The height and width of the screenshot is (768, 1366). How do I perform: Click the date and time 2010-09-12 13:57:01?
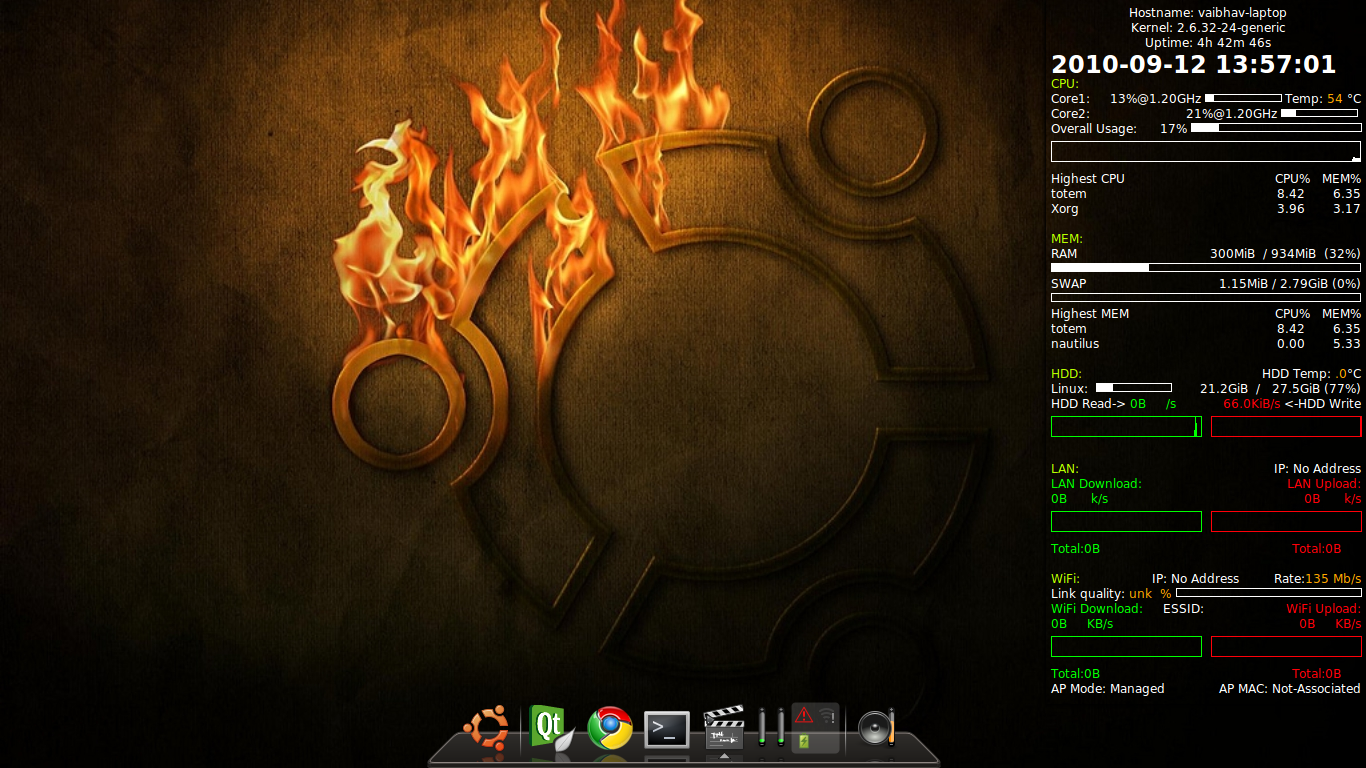coord(1194,65)
